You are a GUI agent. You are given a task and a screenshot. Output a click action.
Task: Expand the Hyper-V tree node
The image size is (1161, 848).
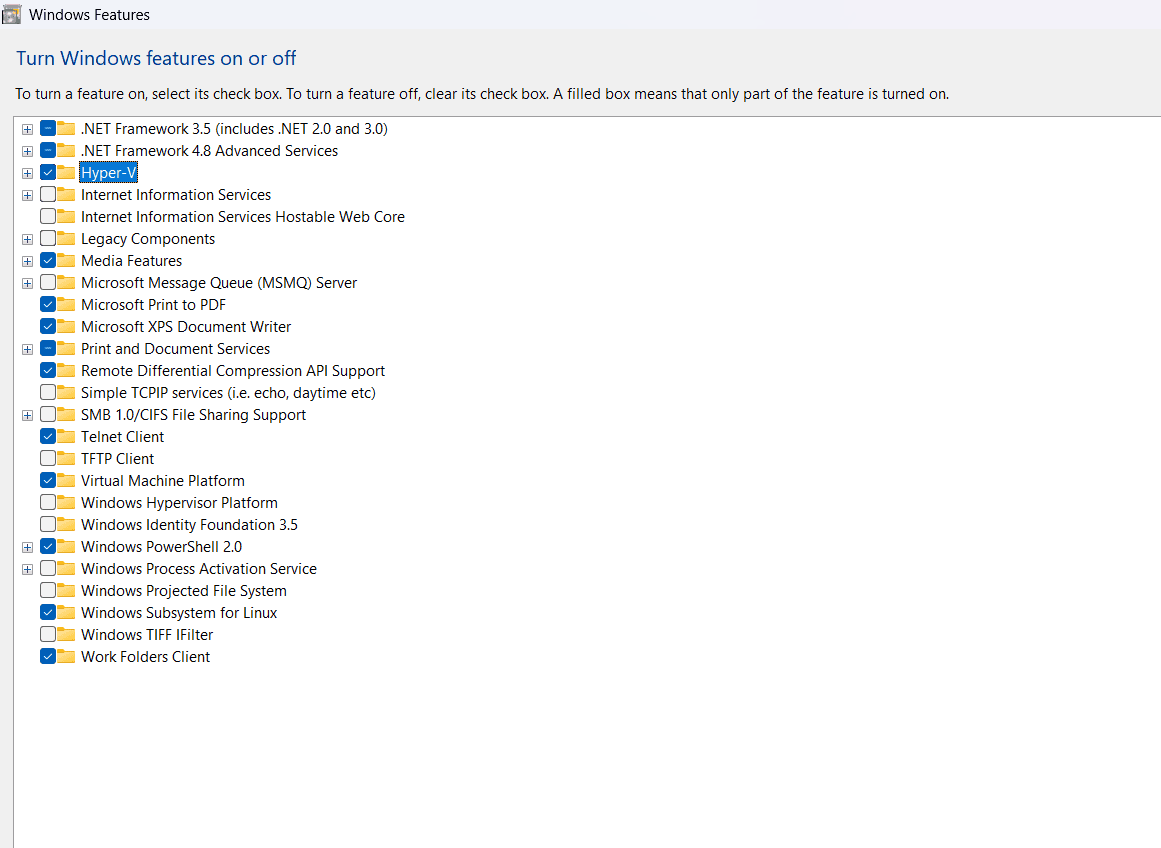point(27,173)
